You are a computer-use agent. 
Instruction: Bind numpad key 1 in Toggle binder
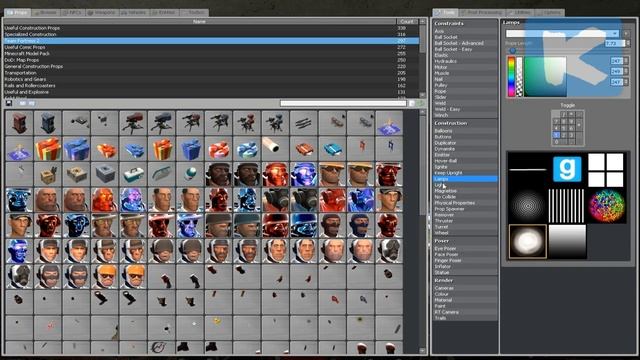click(x=556, y=135)
